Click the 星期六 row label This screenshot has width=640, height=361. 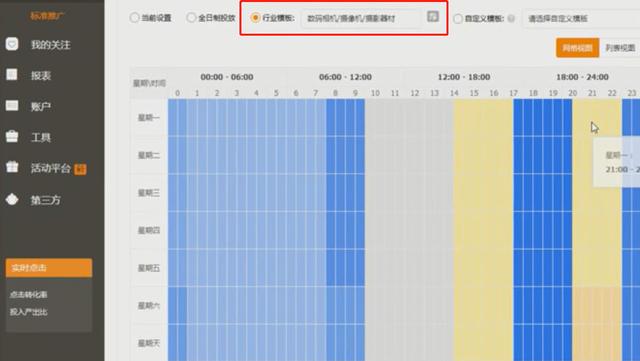149,305
